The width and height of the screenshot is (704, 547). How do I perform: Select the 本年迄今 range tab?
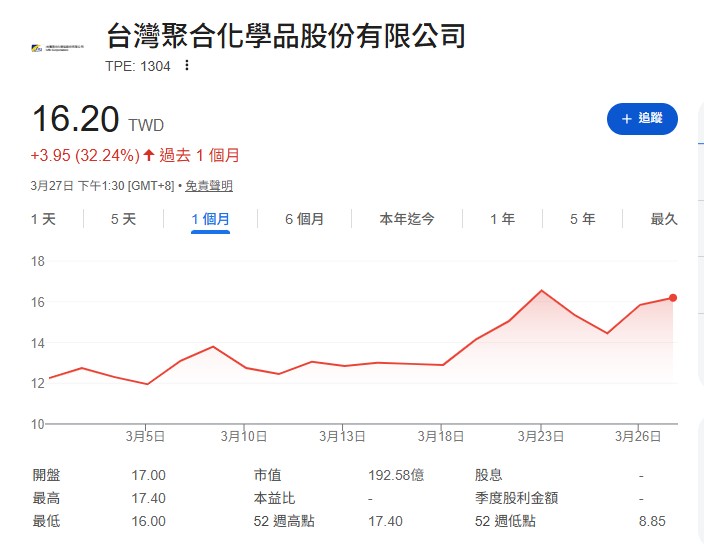tap(407, 219)
